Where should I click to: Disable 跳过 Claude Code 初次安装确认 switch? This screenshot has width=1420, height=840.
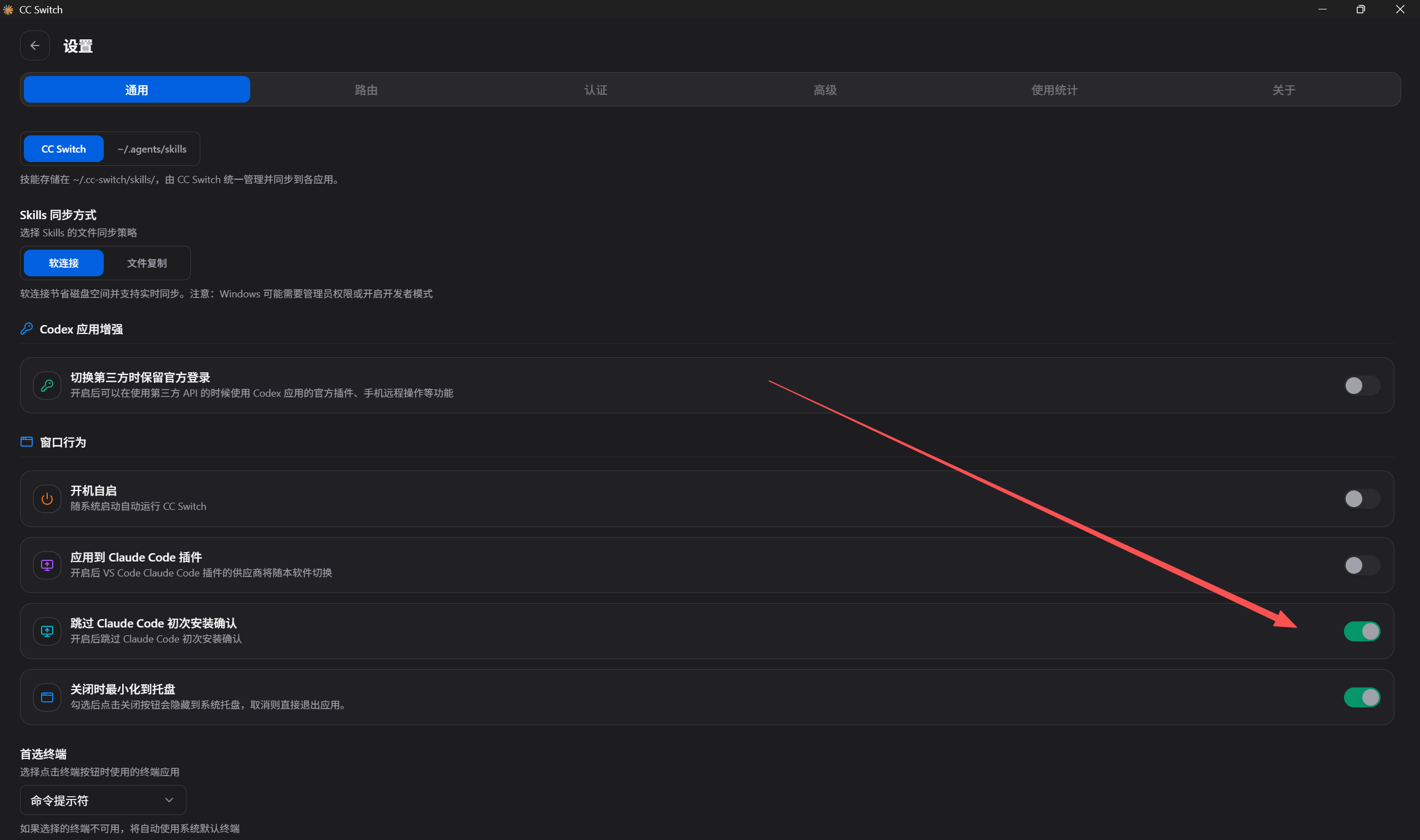tap(1362, 631)
